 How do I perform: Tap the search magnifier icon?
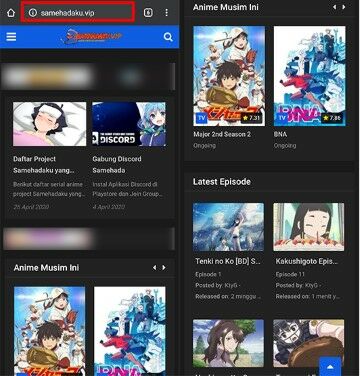click(x=168, y=37)
